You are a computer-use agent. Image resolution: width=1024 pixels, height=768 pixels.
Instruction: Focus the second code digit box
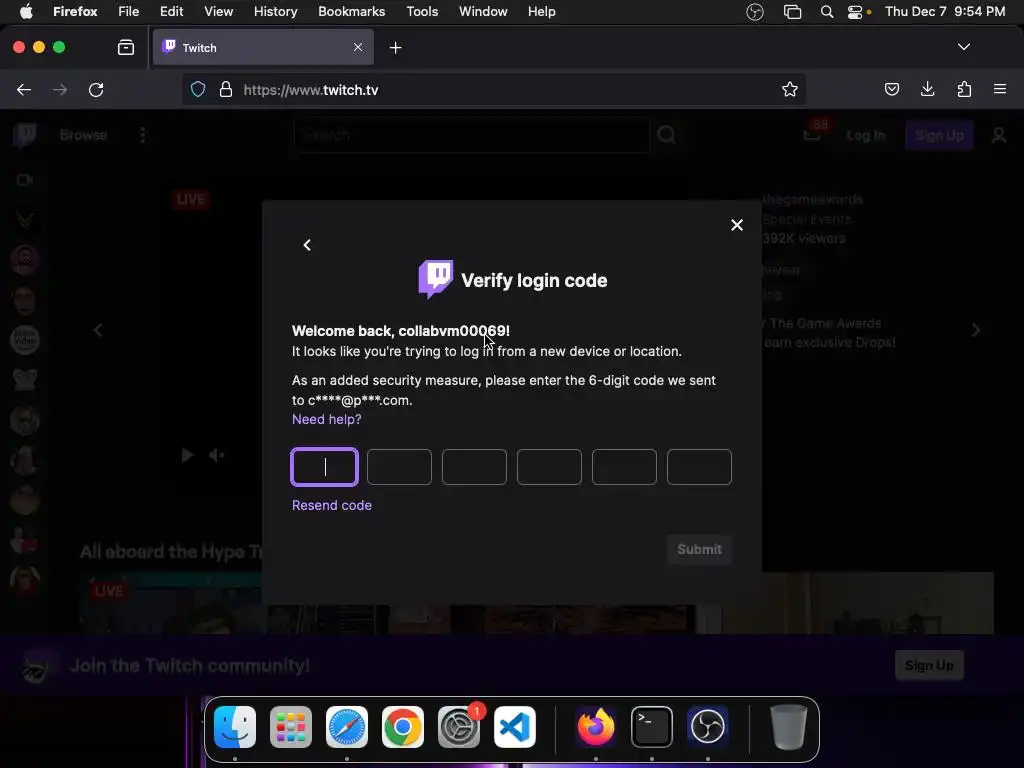[399, 467]
